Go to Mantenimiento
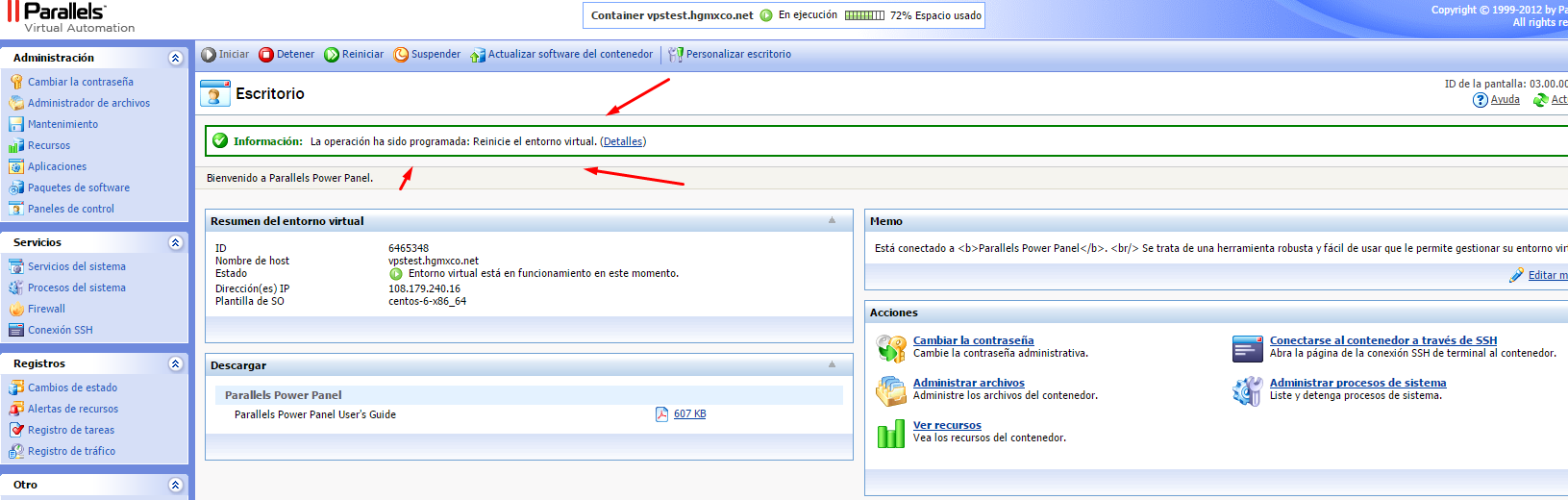The height and width of the screenshot is (500, 1568). 62,124
